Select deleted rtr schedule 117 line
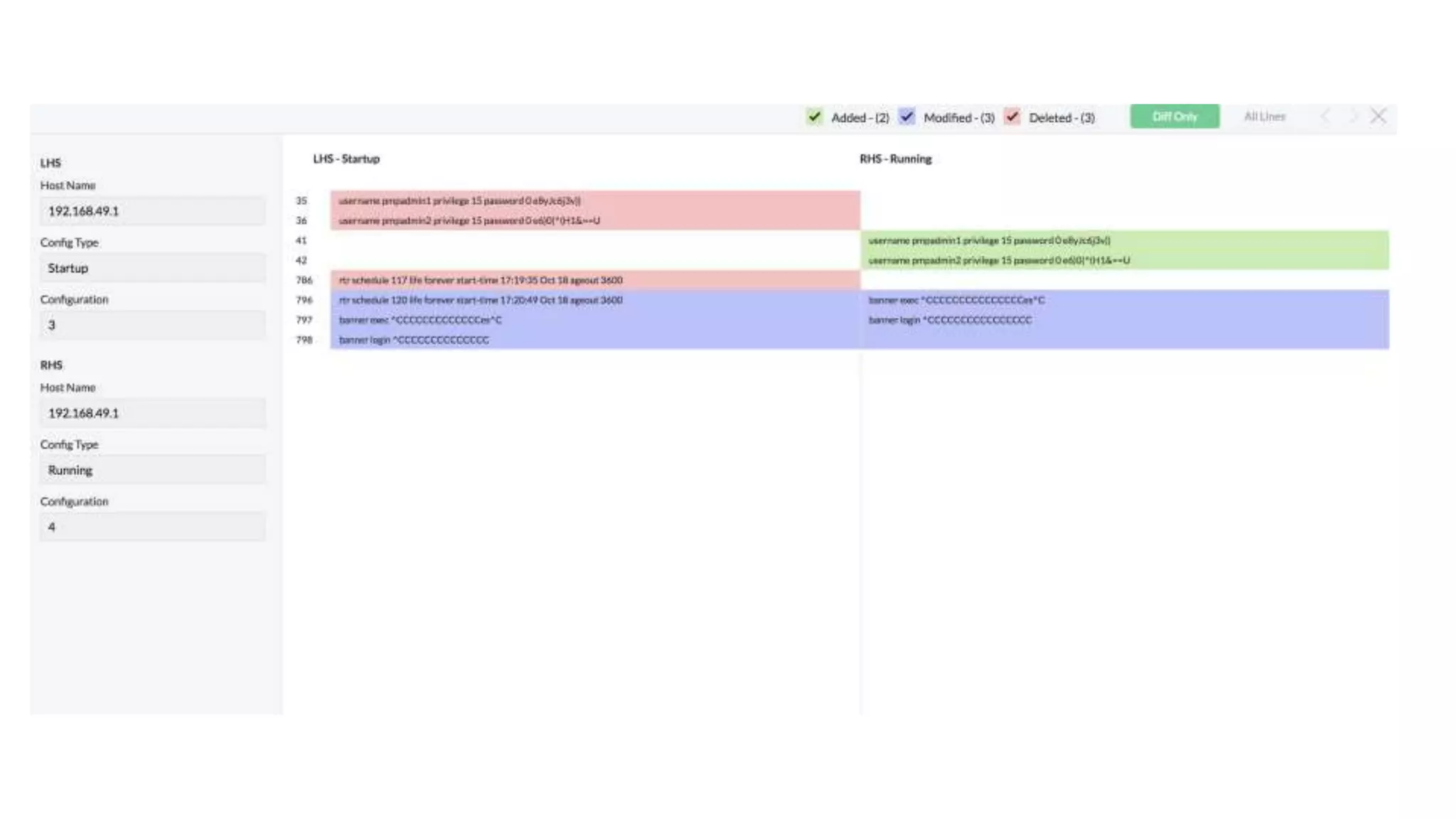Viewport: 1456px width, 819px height. click(481, 280)
